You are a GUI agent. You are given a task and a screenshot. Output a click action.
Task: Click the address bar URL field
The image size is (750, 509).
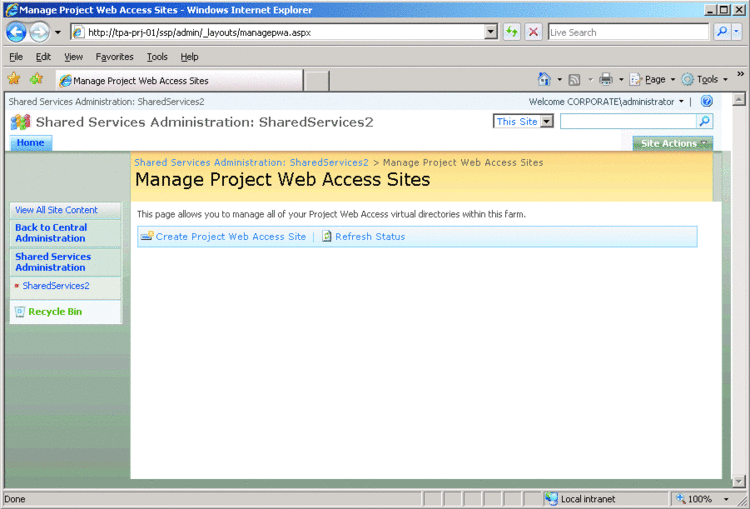285,33
